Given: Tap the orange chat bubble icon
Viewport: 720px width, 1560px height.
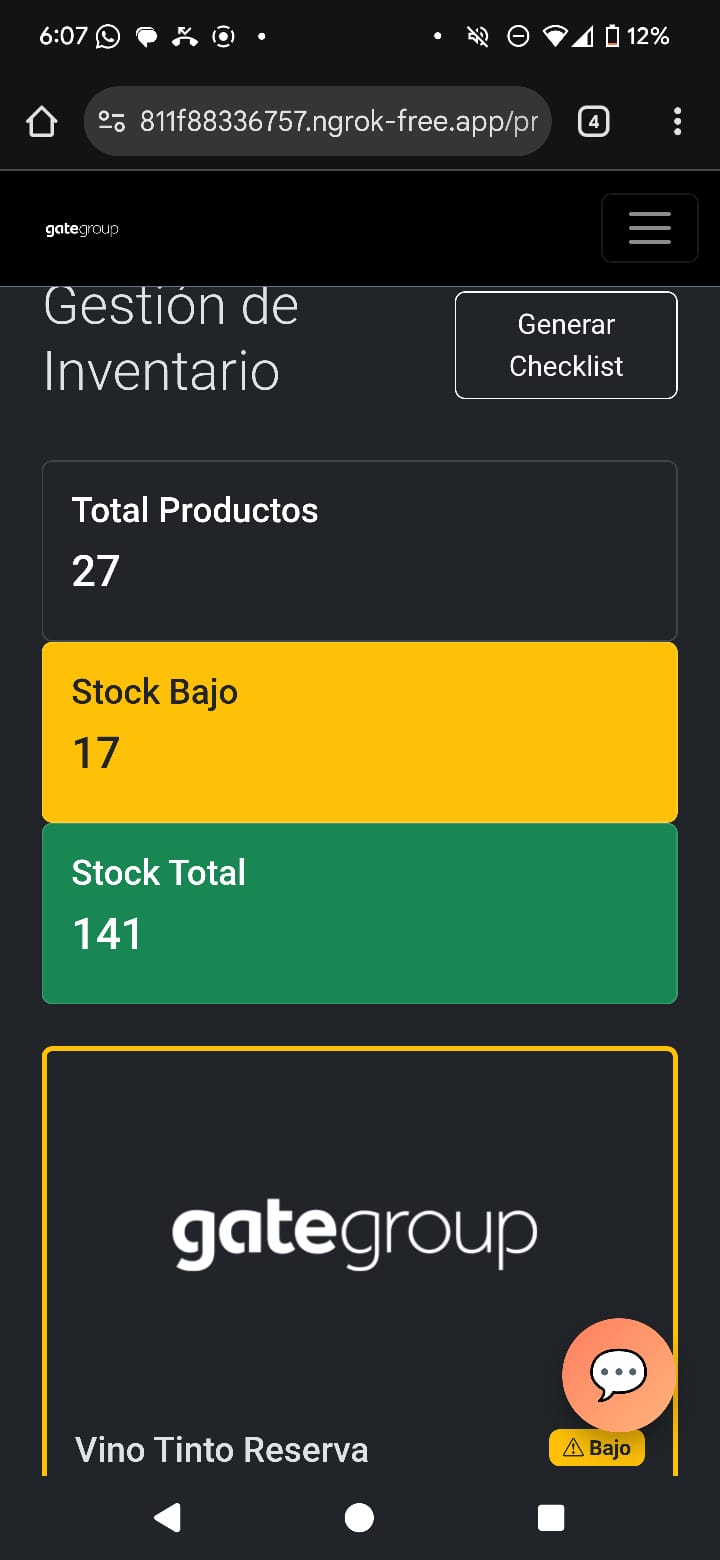Looking at the screenshot, I should pyautogui.click(x=618, y=1375).
